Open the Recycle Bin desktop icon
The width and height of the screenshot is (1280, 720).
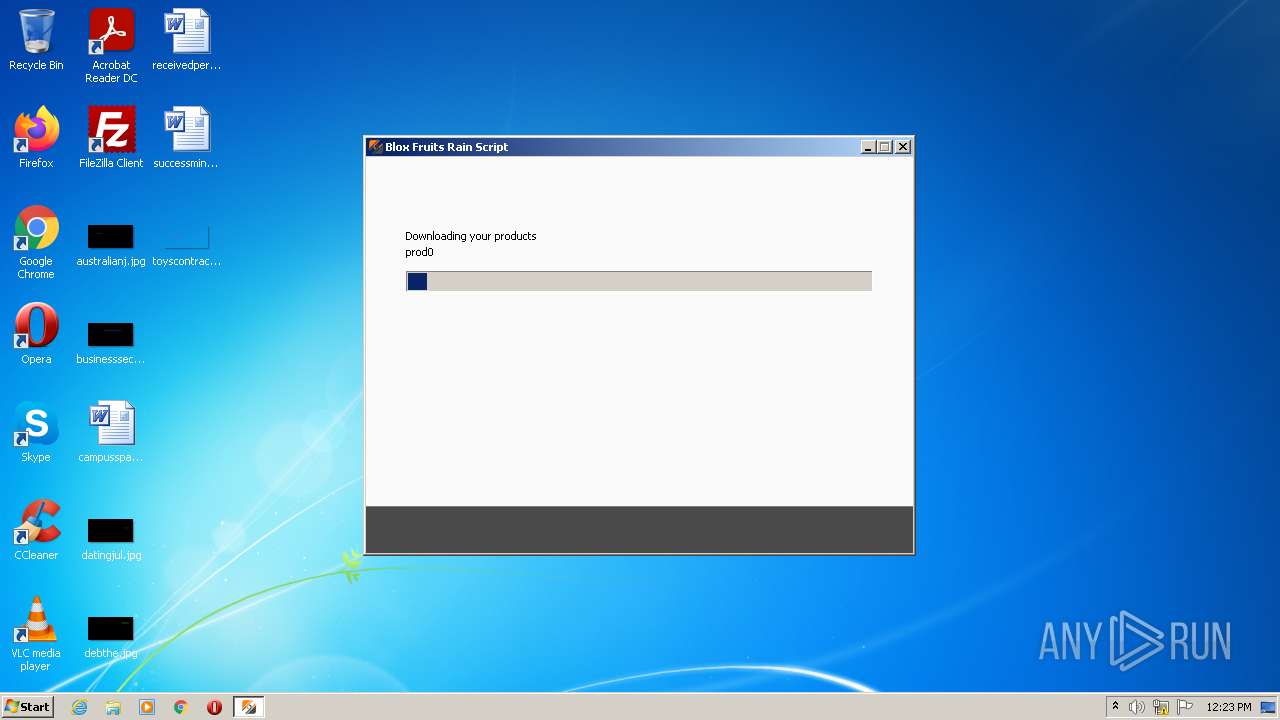coord(36,40)
